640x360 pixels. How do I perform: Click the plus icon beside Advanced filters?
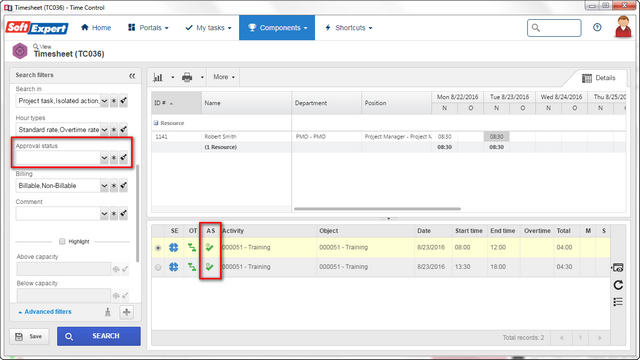(127, 312)
